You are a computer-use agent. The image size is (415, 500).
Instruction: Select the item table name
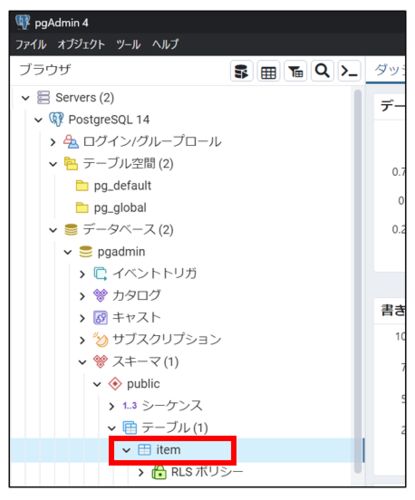coord(168,450)
